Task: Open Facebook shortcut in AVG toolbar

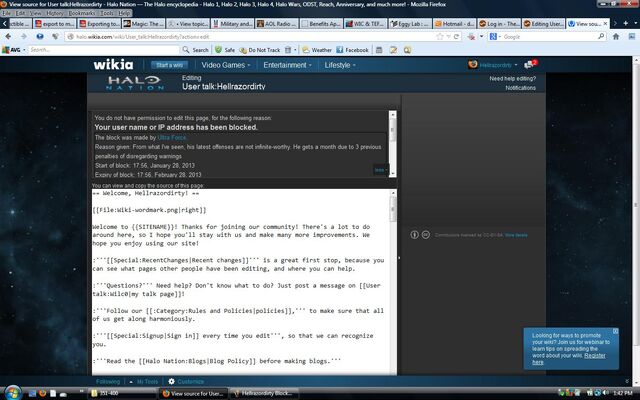Action: 352,50
